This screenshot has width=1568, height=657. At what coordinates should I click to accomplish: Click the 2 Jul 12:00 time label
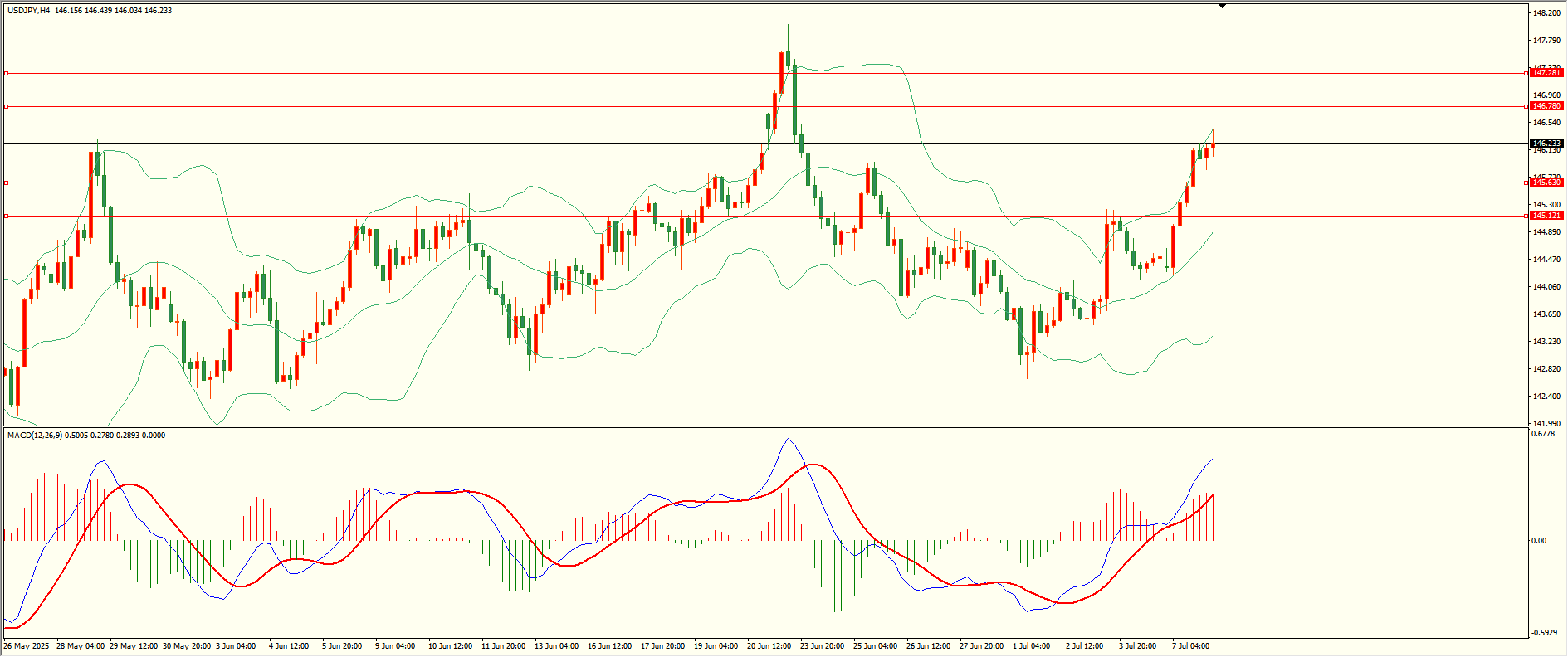(x=1085, y=646)
